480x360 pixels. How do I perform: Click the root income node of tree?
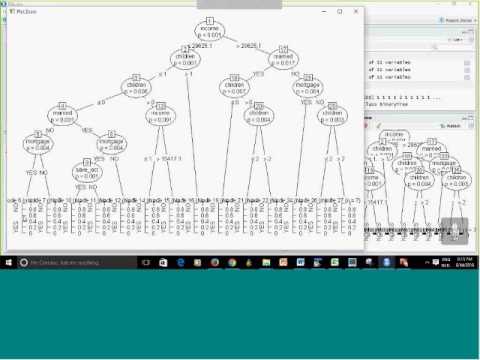(210, 31)
